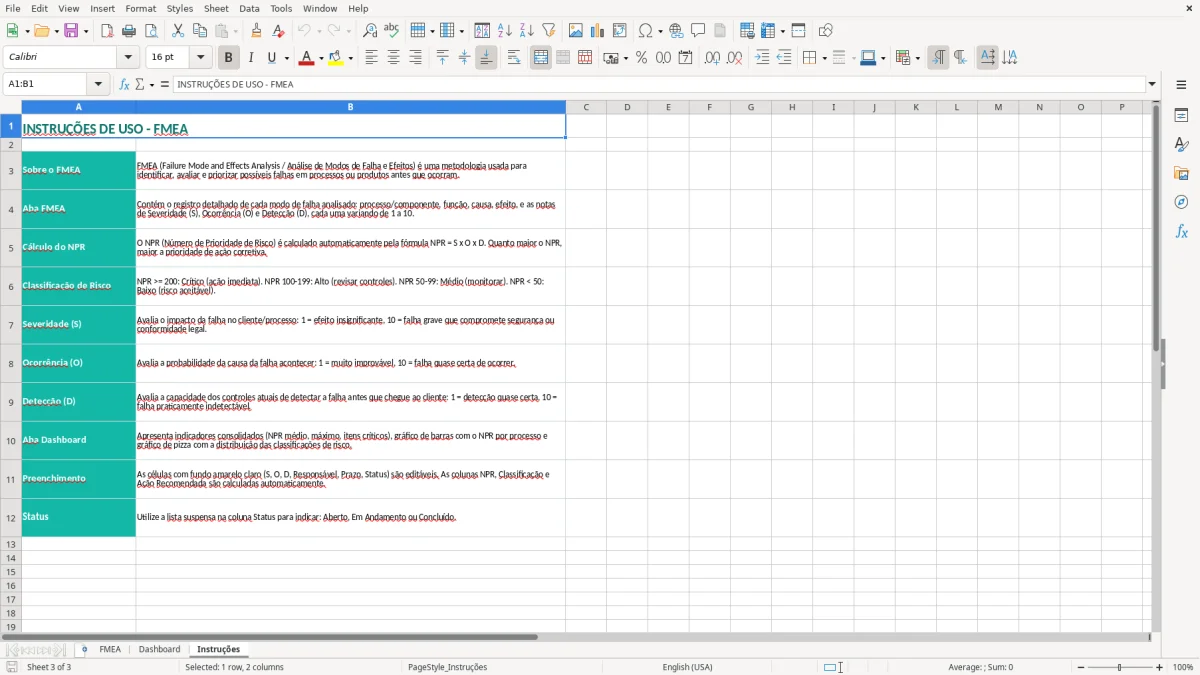Toggle Italic formatting
The height and width of the screenshot is (675, 1200).
(250, 58)
